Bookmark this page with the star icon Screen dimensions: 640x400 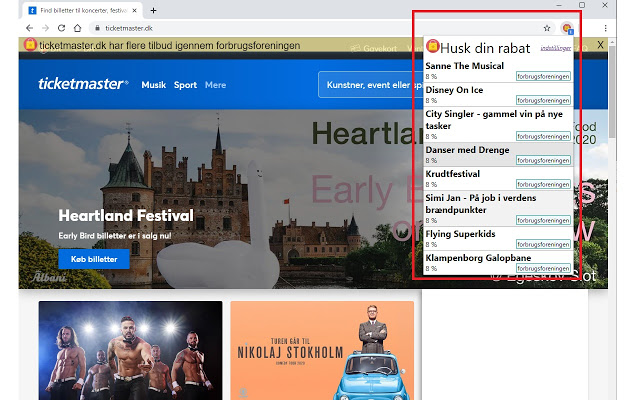coord(547,28)
